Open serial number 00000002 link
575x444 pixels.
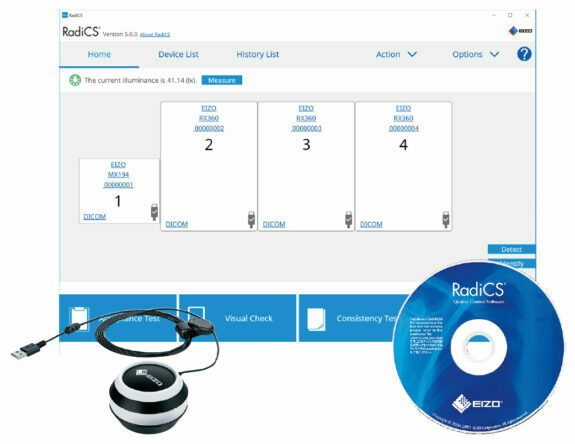(209, 128)
